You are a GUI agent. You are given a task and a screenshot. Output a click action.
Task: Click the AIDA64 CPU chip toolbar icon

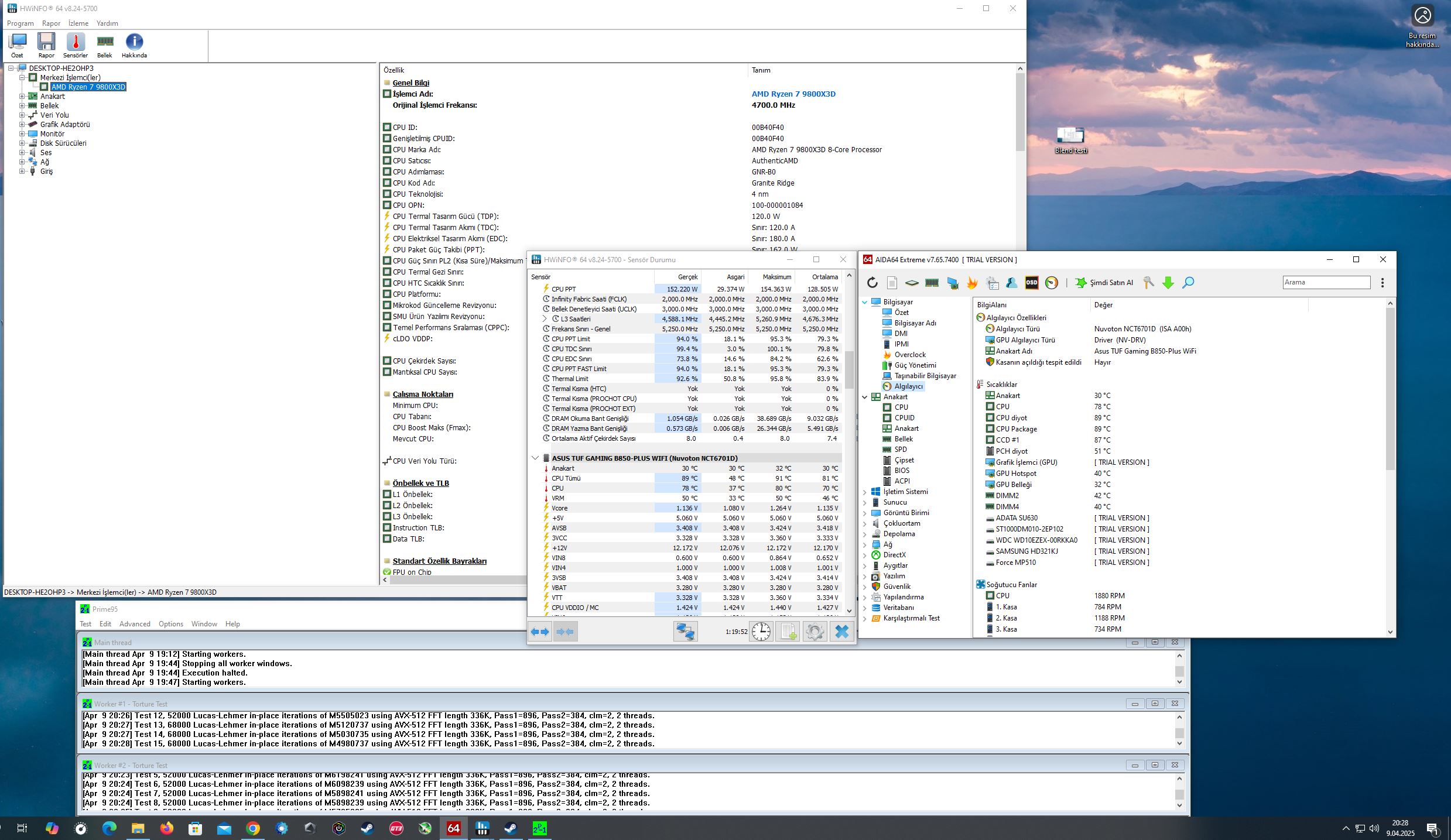pos(912,283)
